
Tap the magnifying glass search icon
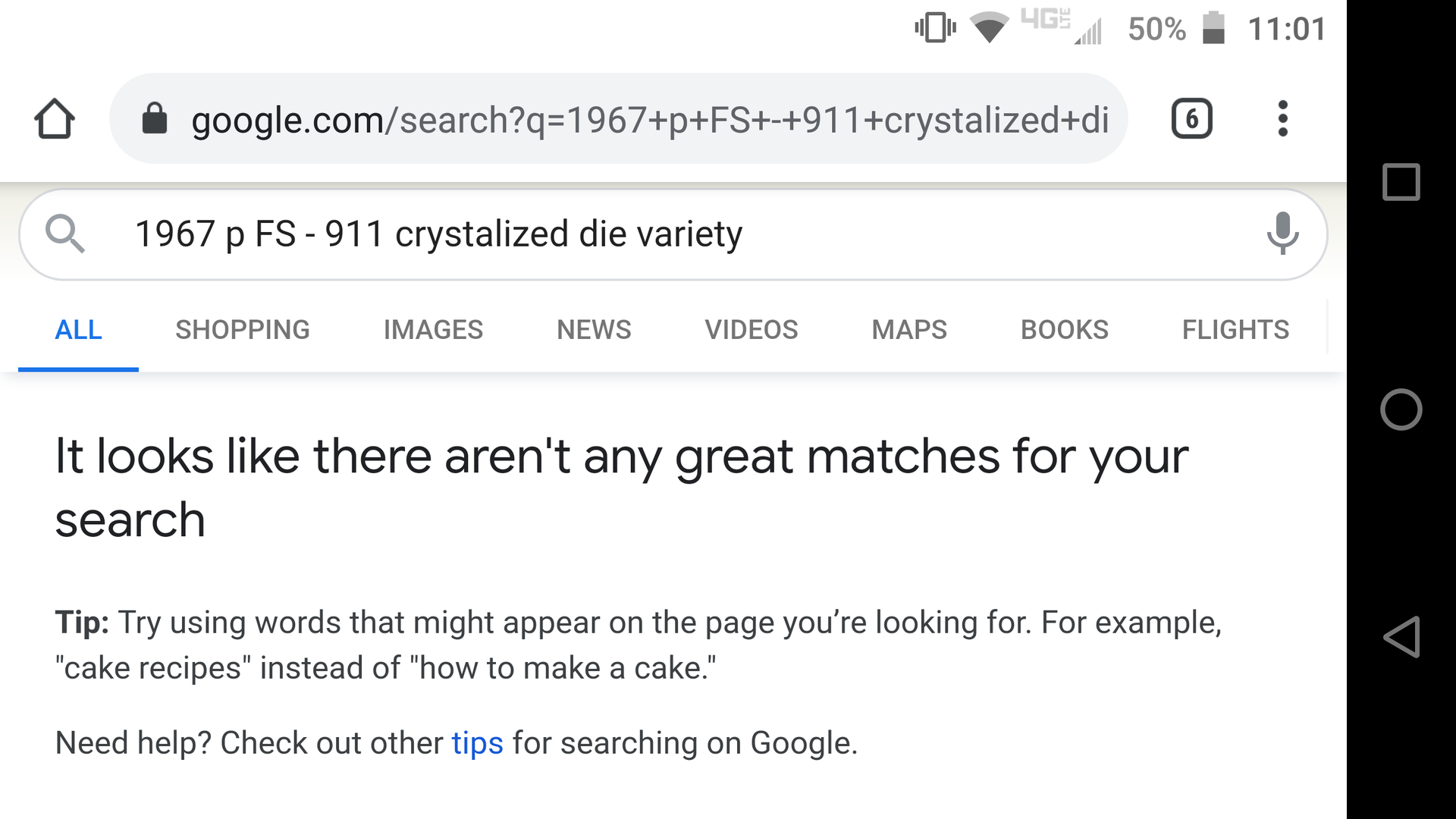pos(64,234)
